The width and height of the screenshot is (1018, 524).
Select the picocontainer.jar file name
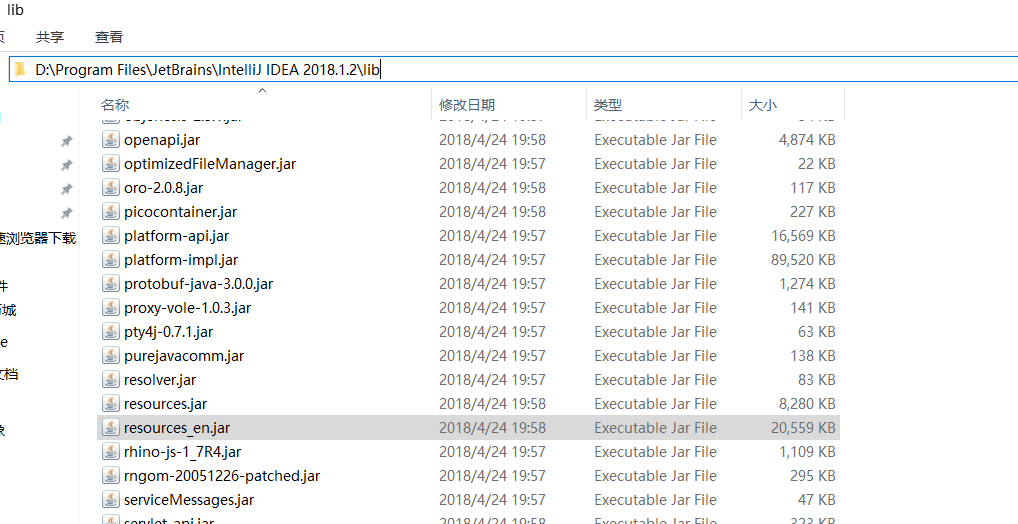click(x=180, y=212)
